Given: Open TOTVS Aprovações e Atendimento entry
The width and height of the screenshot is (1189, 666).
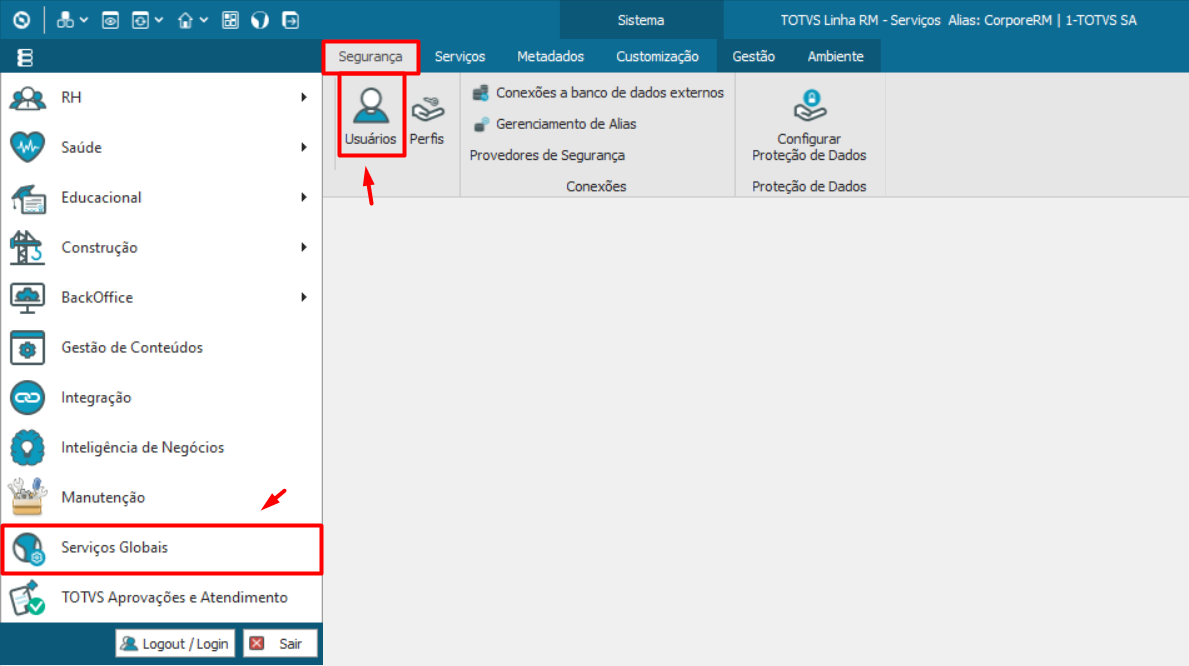Looking at the screenshot, I should (x=162, y=598).
